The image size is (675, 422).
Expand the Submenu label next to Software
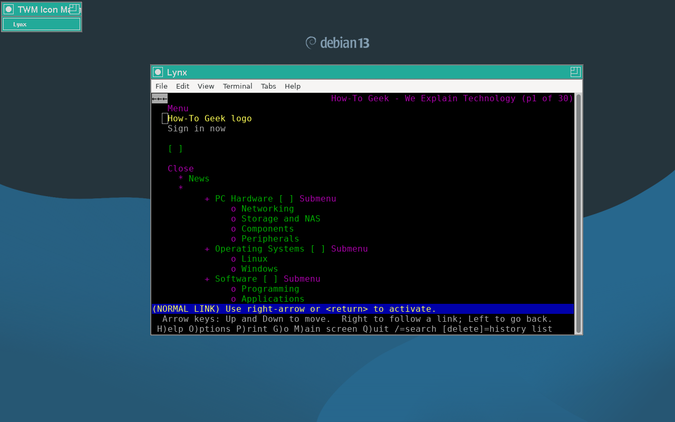click(x=302, y=279)
